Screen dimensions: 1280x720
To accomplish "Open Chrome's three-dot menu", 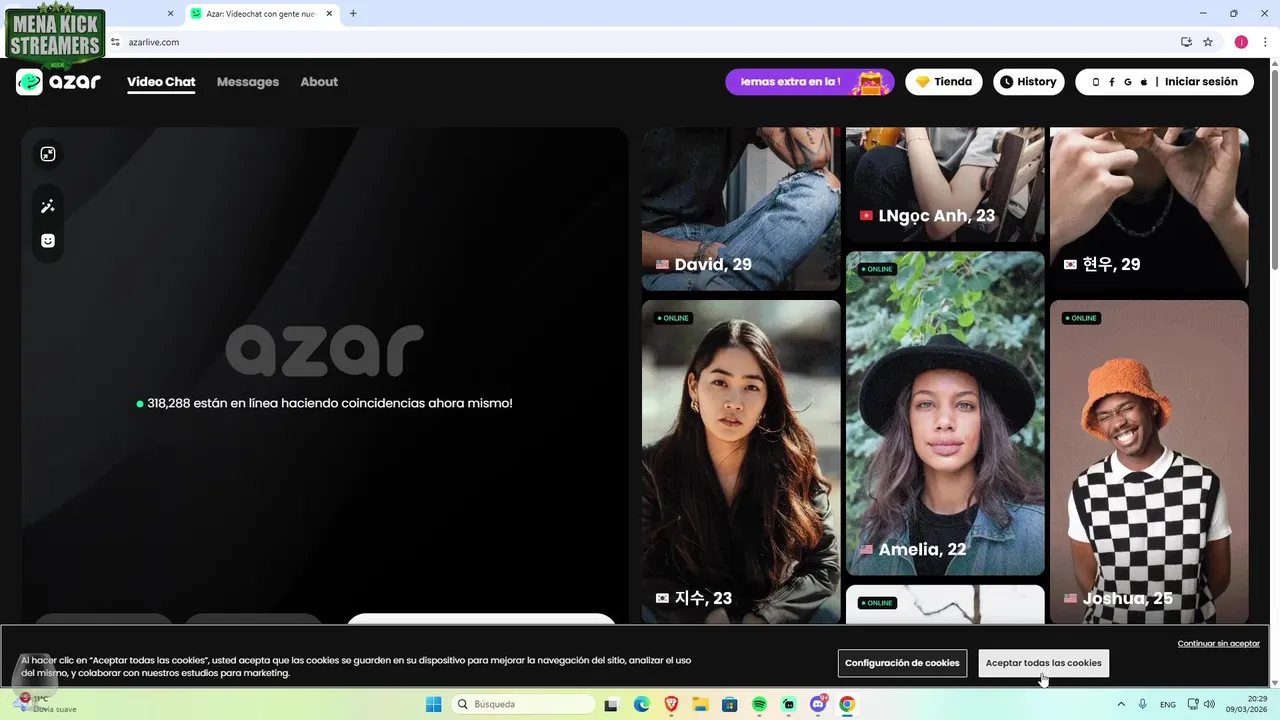I will 1264,42.
